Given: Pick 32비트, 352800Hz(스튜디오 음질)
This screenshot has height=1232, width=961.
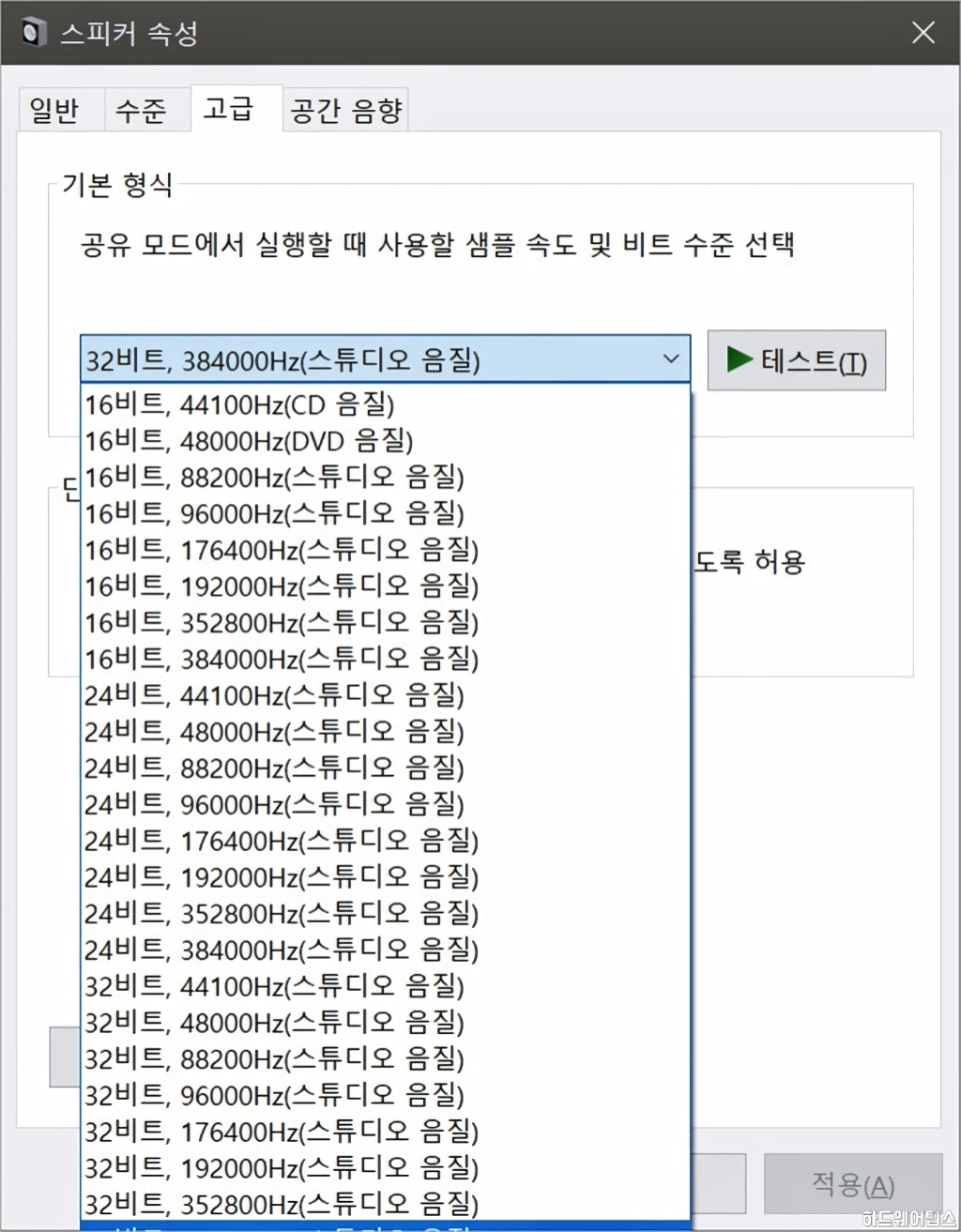Looking at the screenshot, I should [x=386, y=1204].
